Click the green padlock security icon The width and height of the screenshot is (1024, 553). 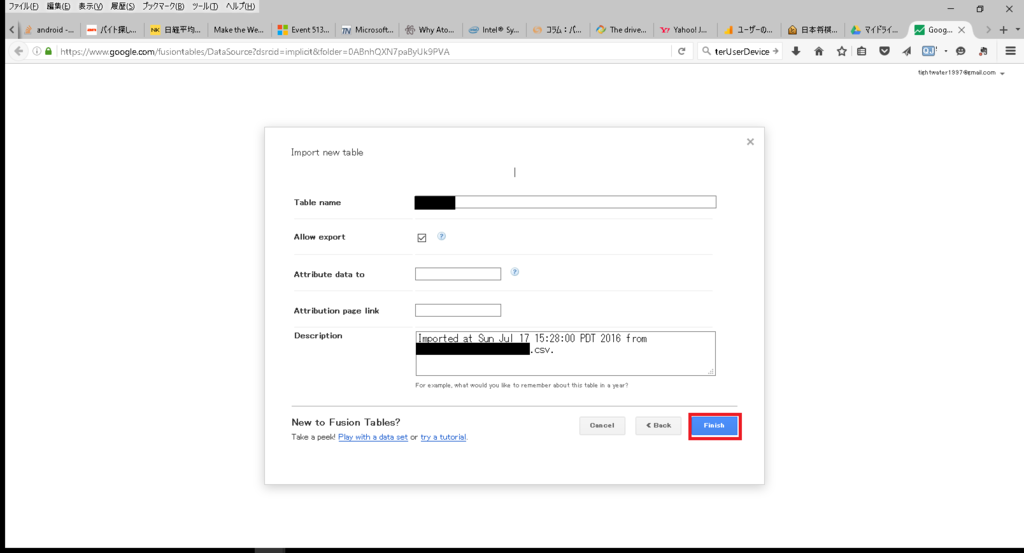point(48,52)
